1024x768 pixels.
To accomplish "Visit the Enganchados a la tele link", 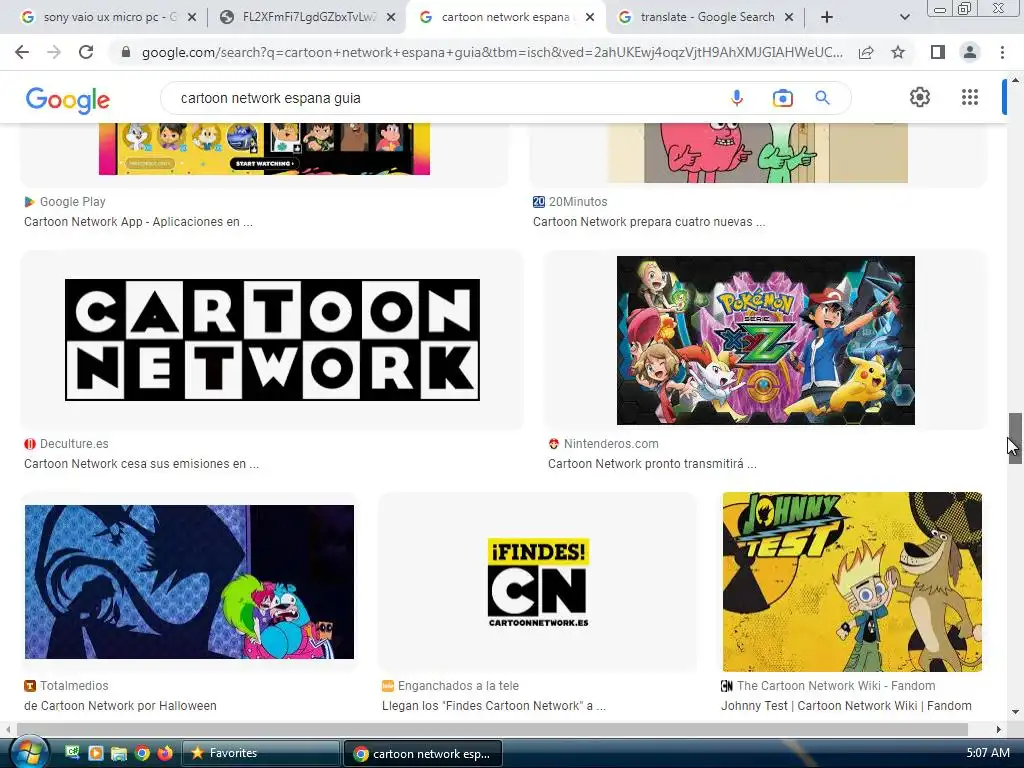I will 451,686.
